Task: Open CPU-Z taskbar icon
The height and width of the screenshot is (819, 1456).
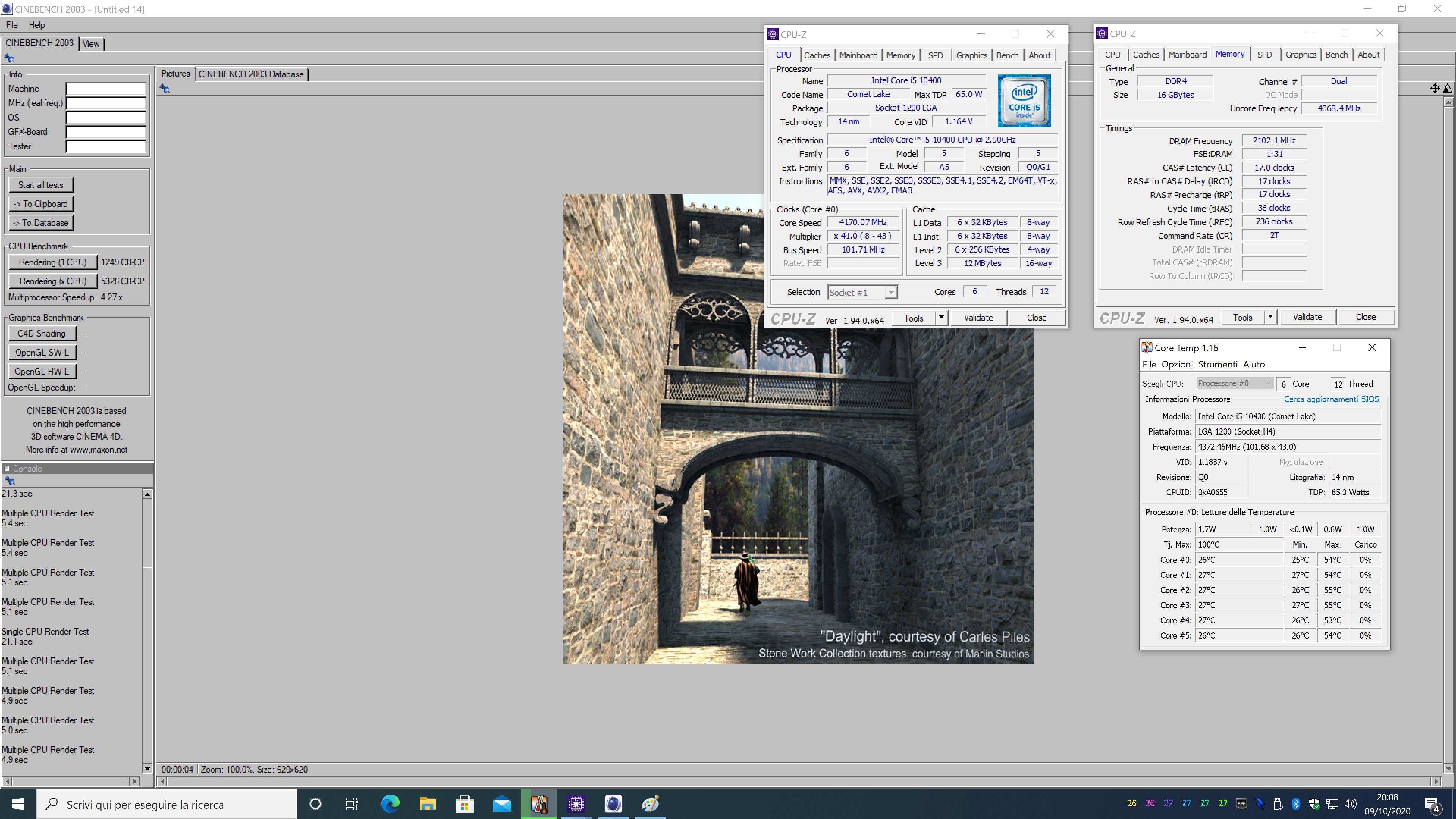Action: [x=576, y=804]
